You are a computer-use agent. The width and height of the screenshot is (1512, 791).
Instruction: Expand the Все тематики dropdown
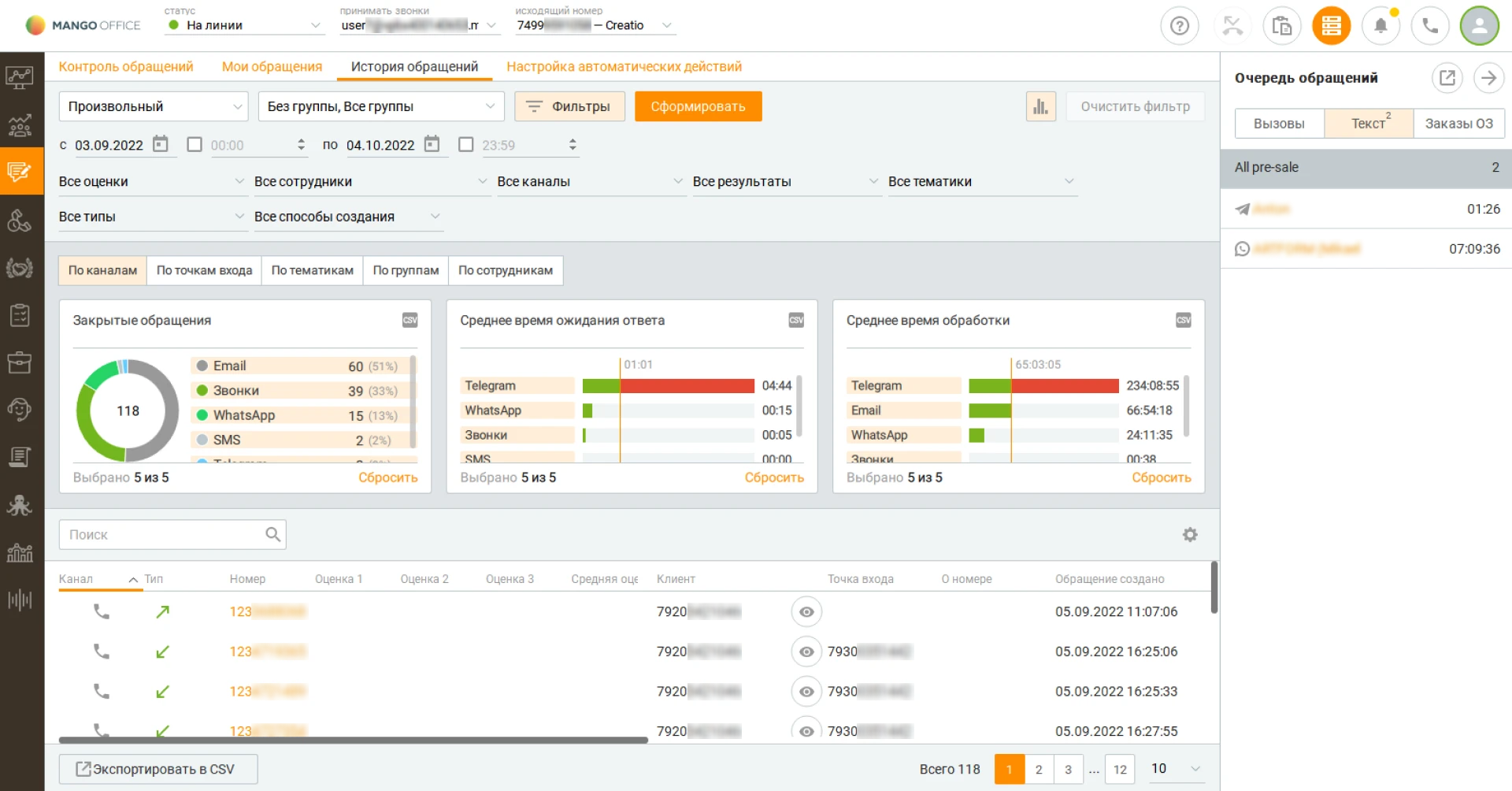coord(982,182)
